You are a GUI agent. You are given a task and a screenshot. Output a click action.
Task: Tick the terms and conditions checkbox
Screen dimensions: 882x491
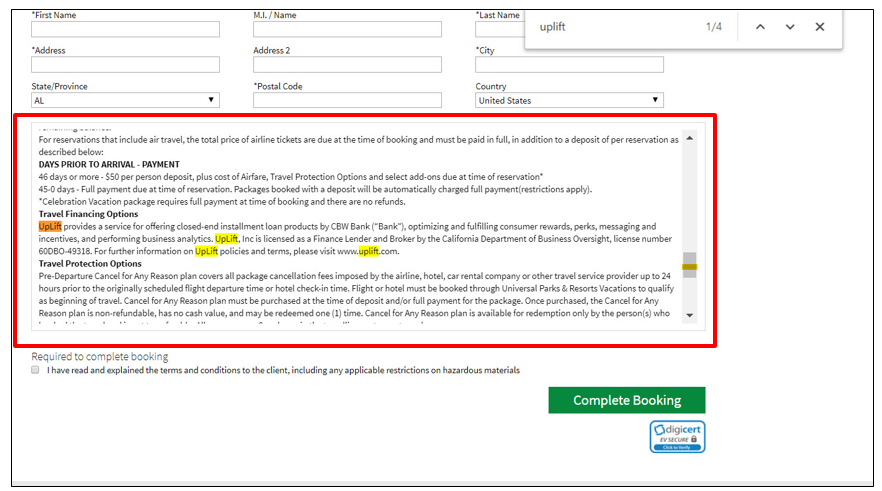coord(35,370)
